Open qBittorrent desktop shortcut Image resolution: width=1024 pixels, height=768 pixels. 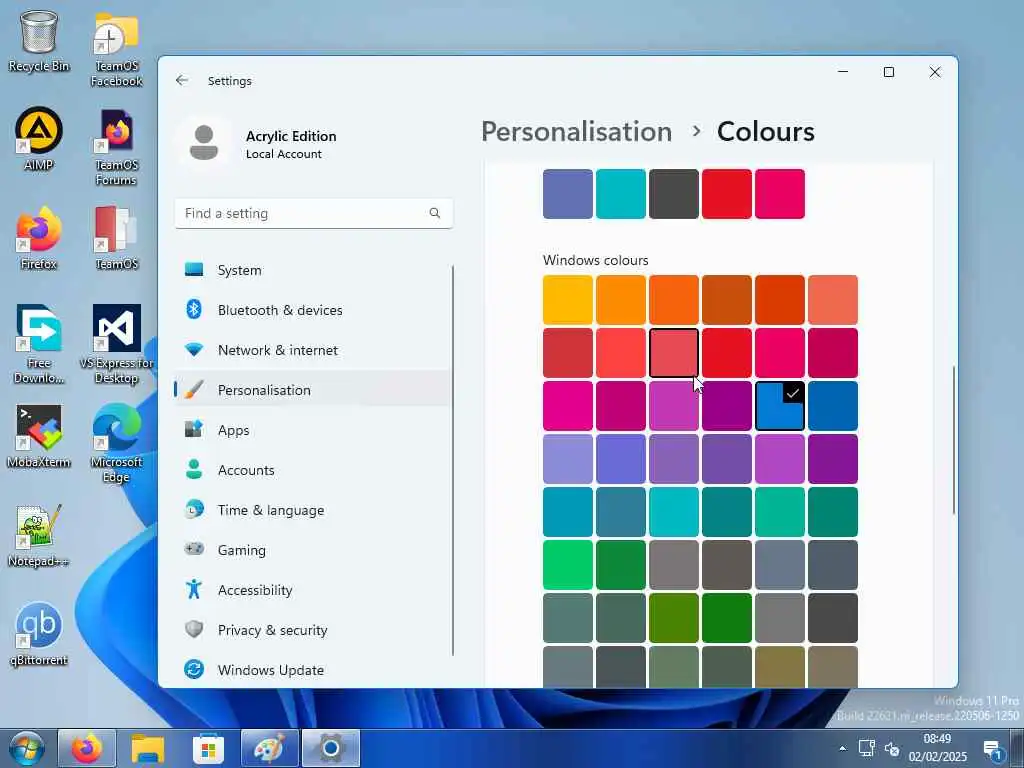point(39,635)
